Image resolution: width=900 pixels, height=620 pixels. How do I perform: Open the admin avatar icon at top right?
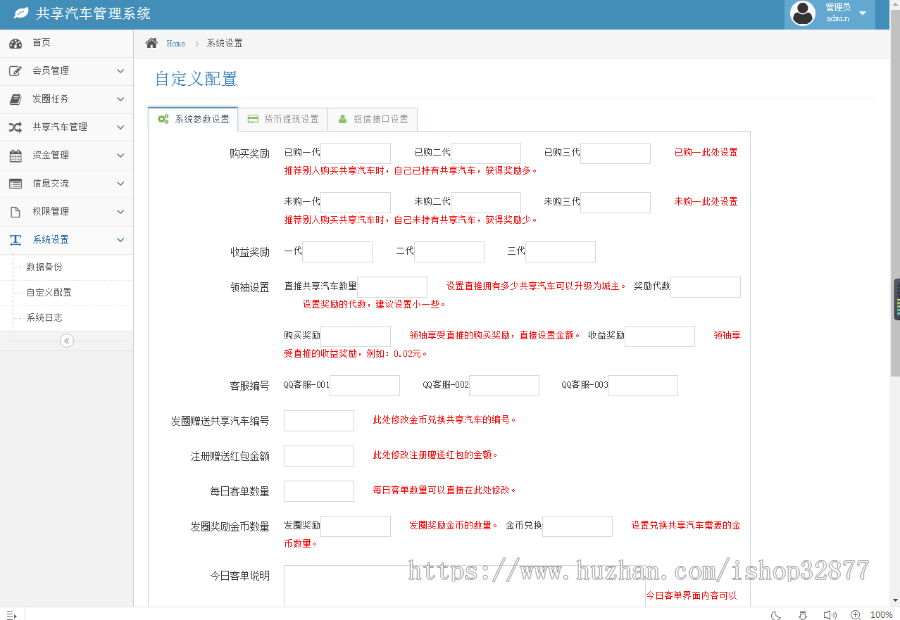[x=803, y=13]
